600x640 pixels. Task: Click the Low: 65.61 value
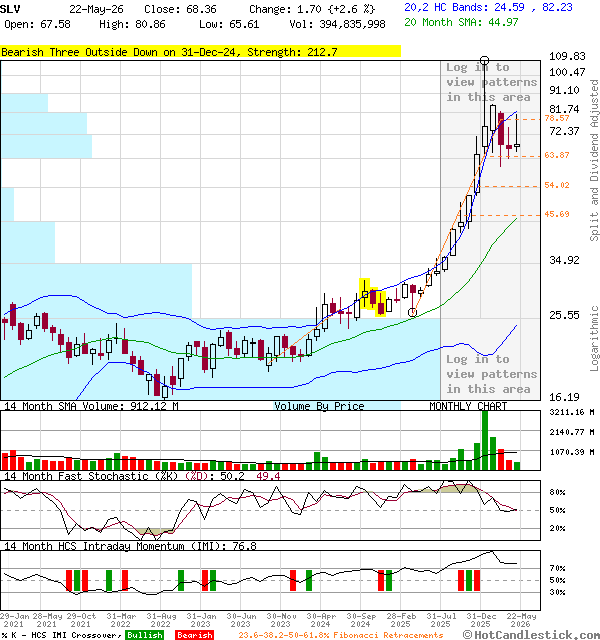pos(229,24)
